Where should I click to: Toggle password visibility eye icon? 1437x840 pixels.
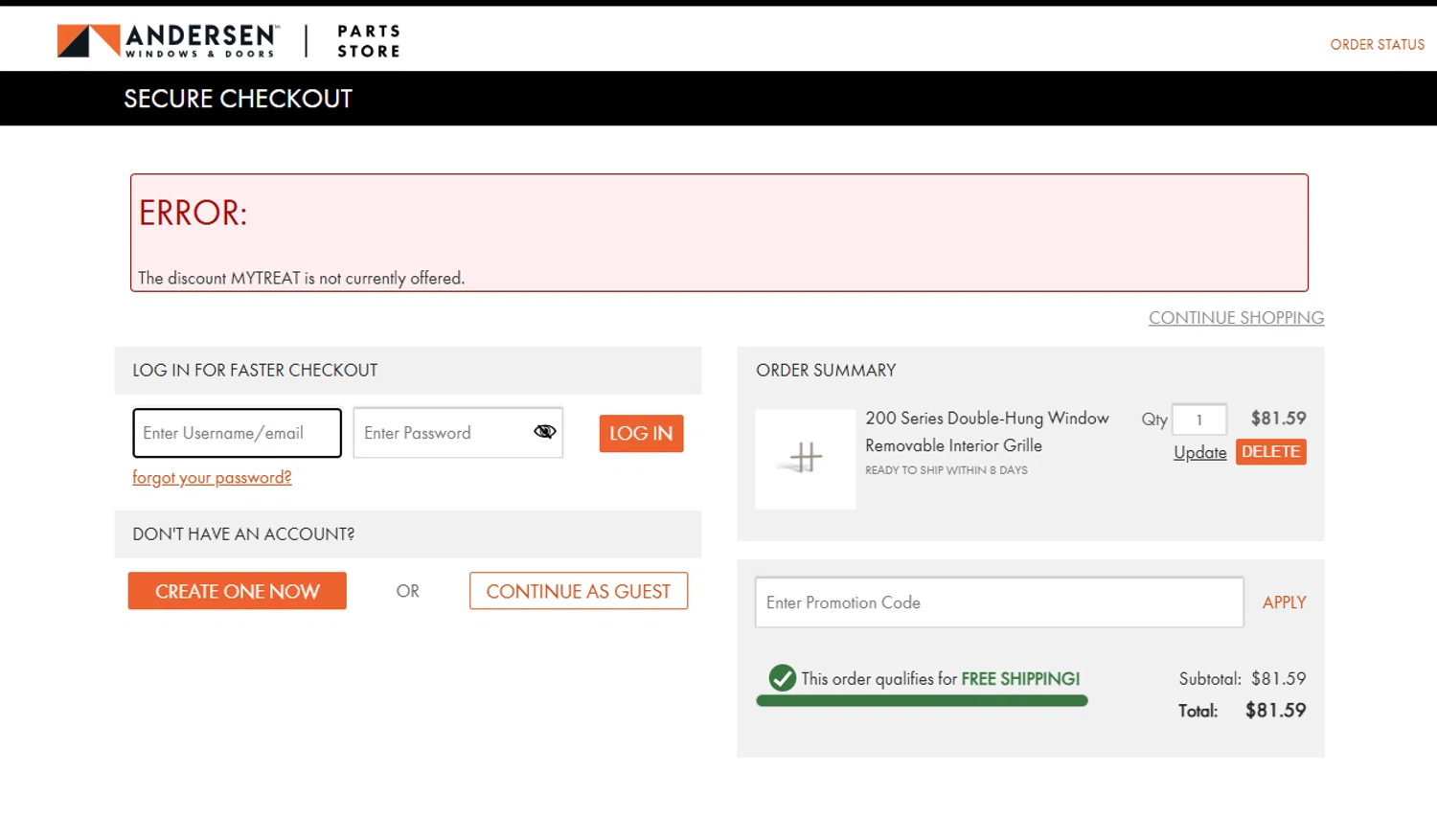545,432
